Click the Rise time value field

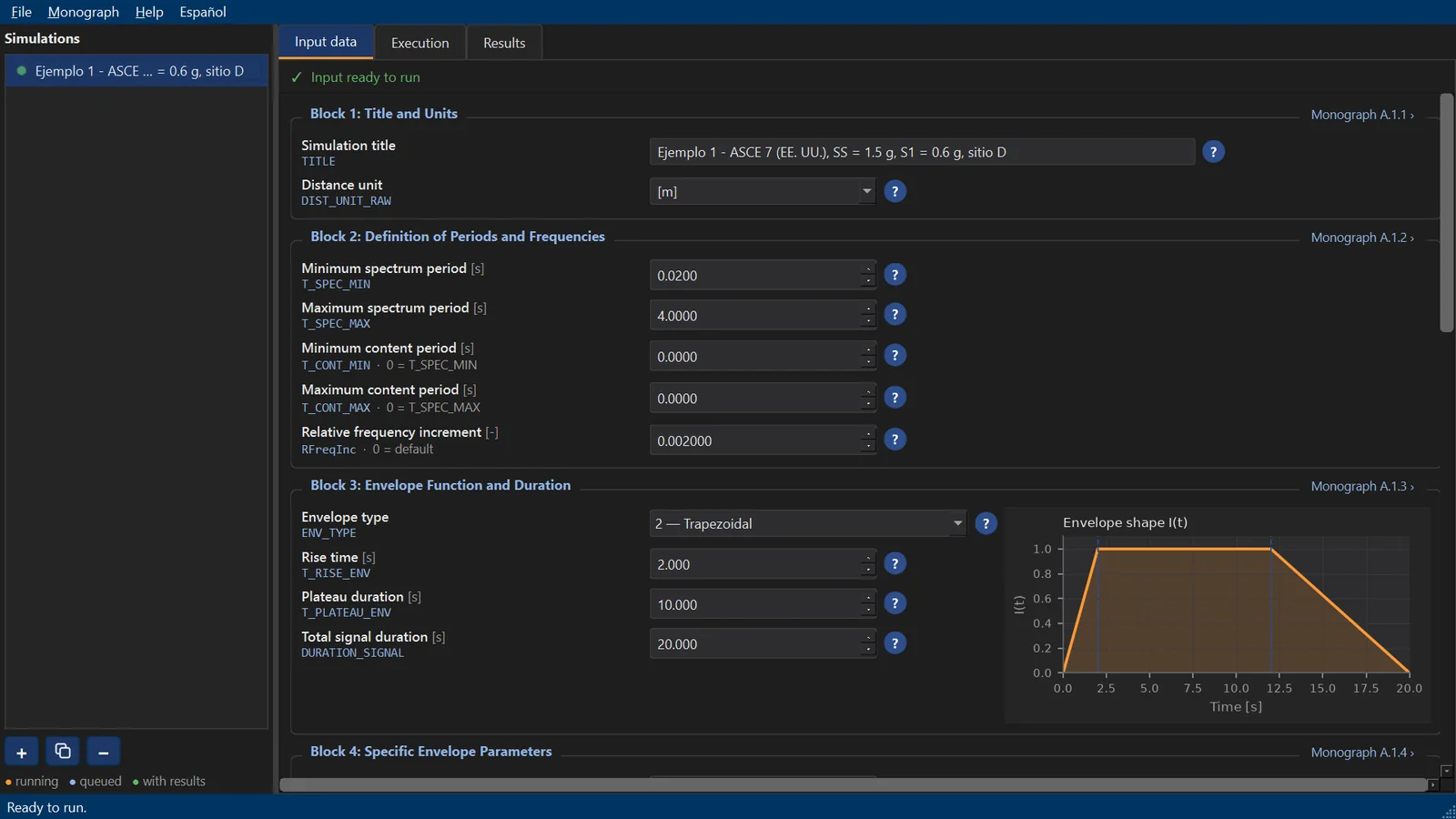(x=763, y=564)
